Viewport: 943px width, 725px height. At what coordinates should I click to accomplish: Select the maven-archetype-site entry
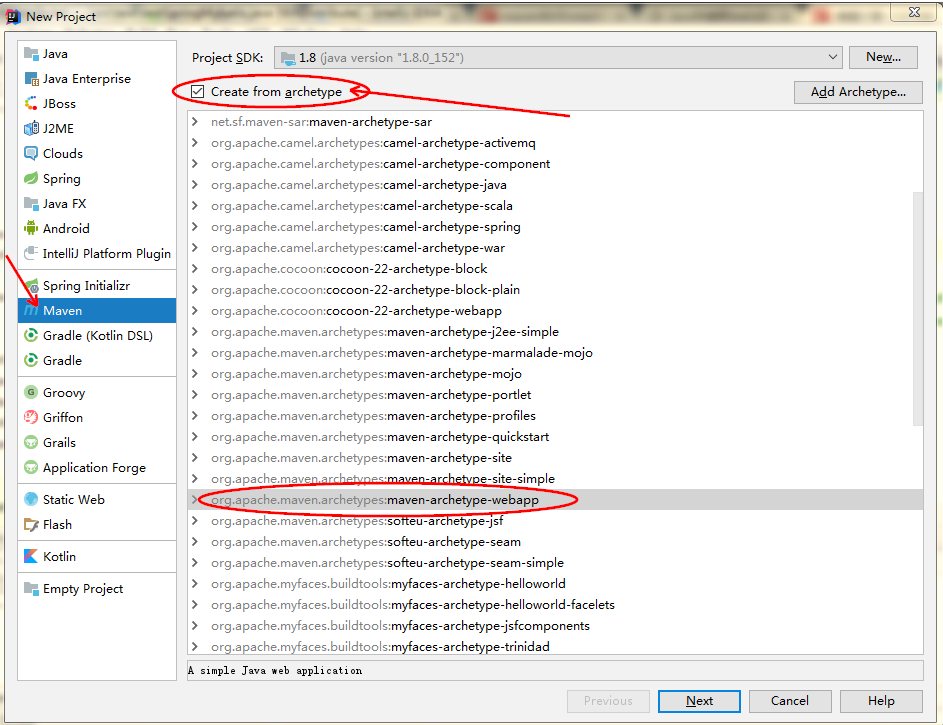tap(555, 457)
